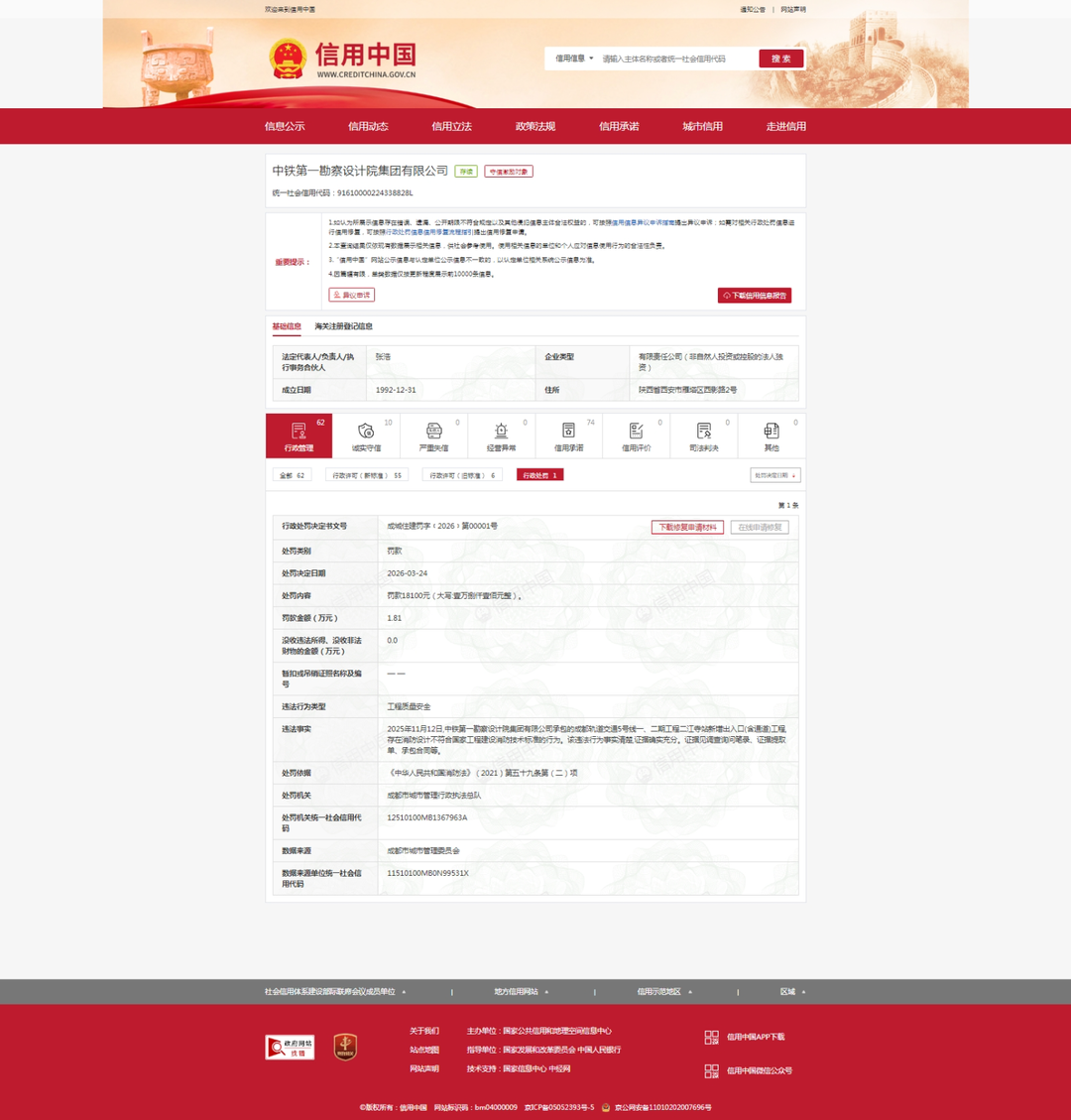Filter records by 行政许可（旧标准）6

pyautogui.click(x=461, y=475)
